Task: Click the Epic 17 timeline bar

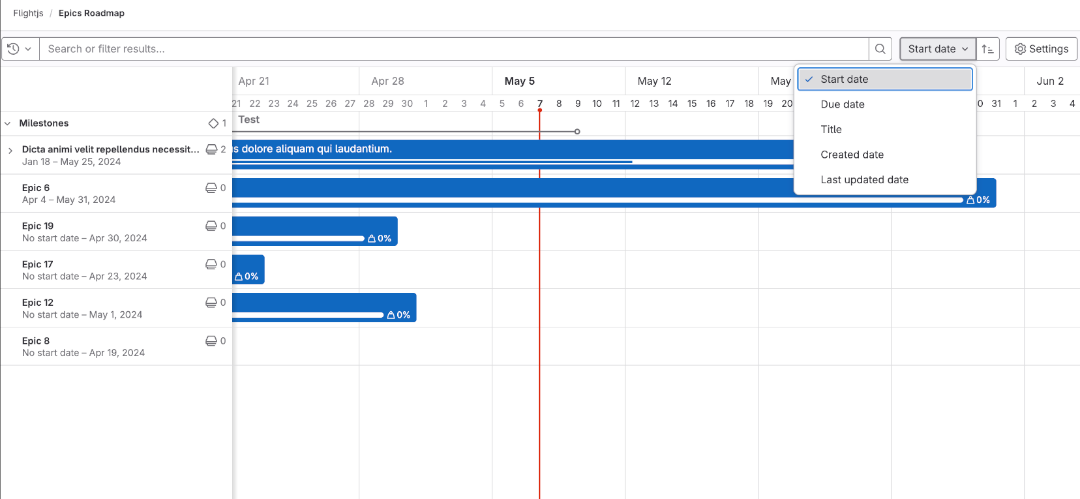Action: 249,269
